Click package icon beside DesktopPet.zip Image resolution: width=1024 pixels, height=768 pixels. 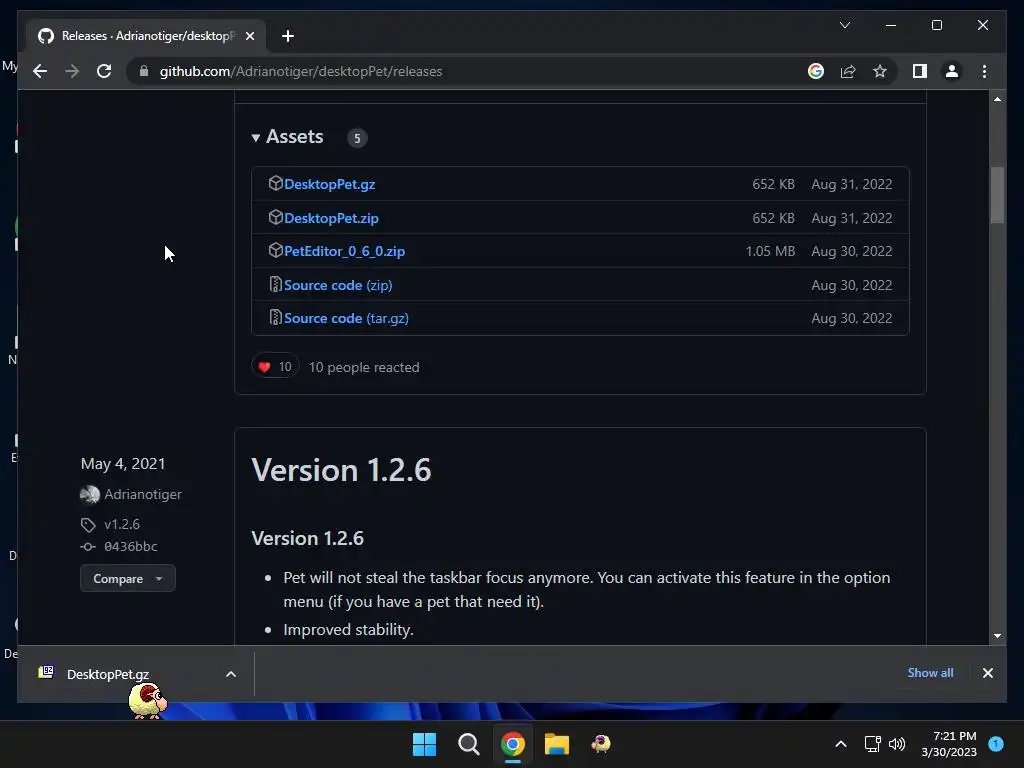tap(275, 217)
